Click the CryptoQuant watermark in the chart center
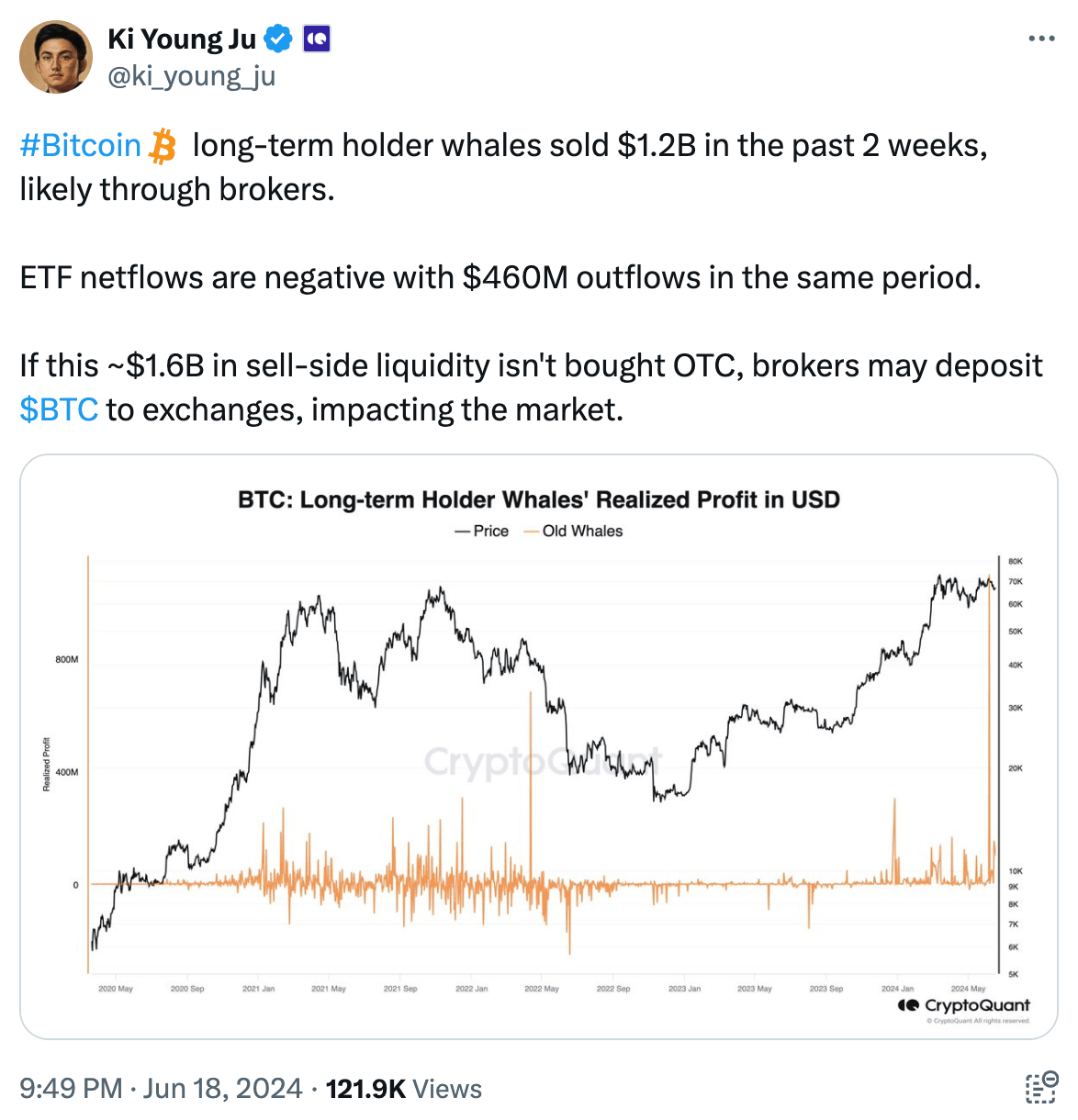Image resolution: width=1078 pixels, height=1120 pixels. tap(542, 762)
